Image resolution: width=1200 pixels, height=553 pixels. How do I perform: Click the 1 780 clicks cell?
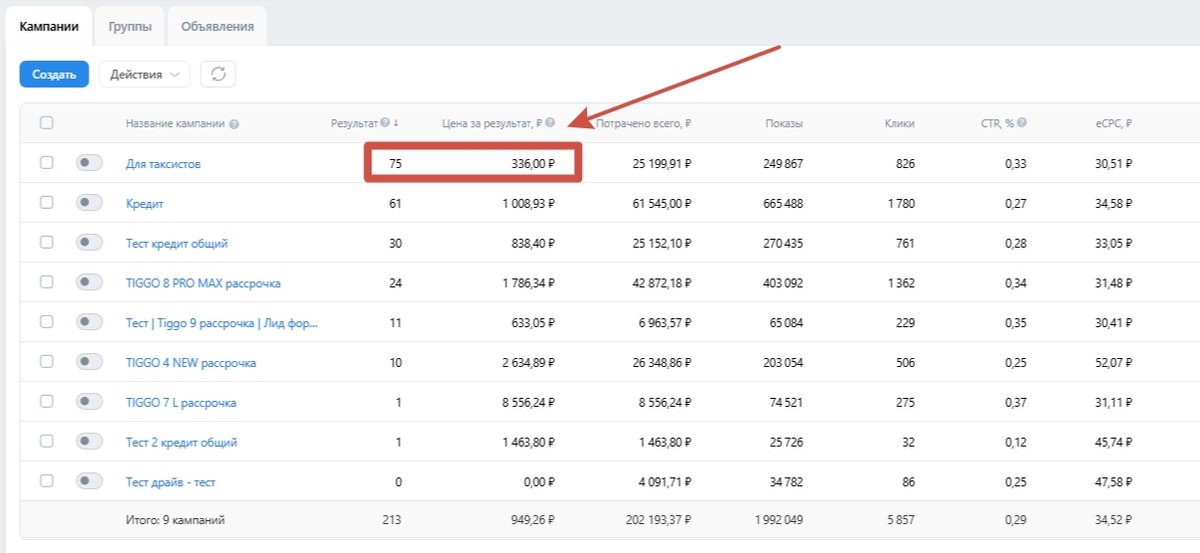click(900, 204)
